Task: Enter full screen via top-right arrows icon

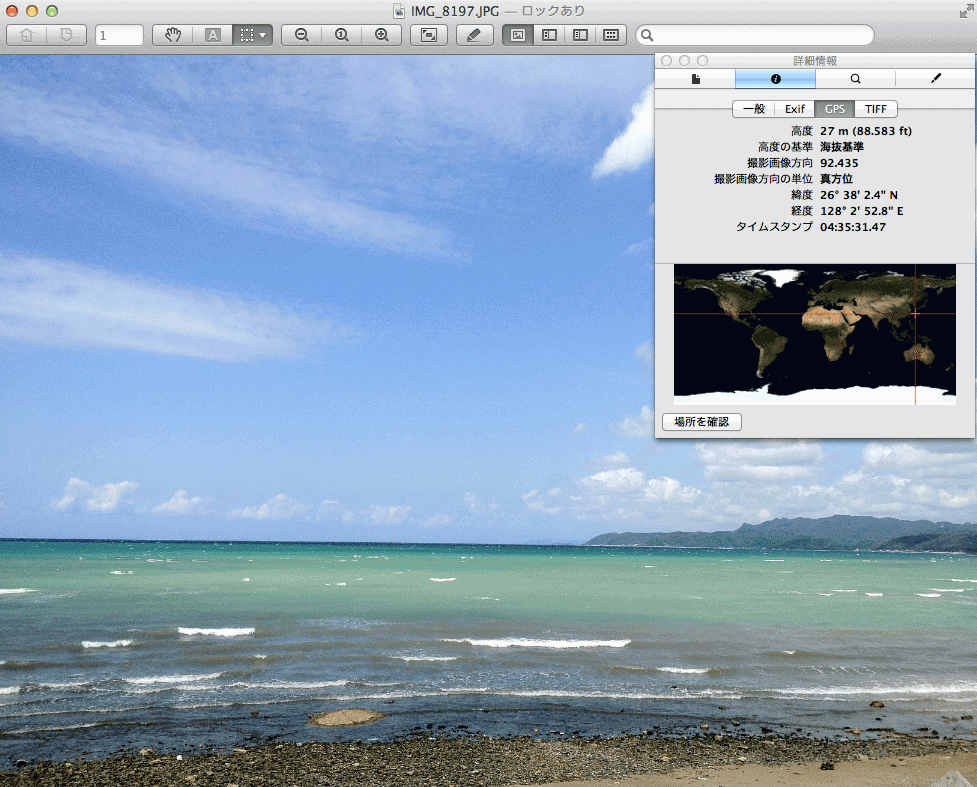Action: (x=966, y=11)
